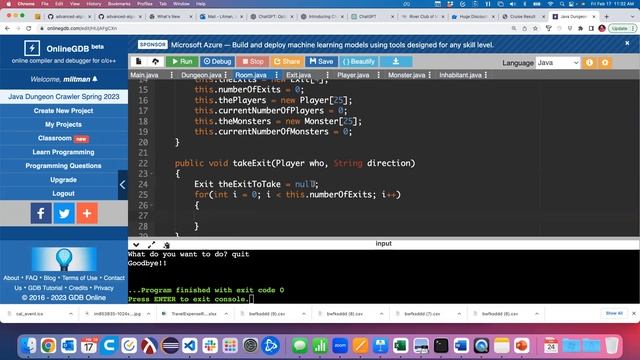Screen dimensions: 640x360
Task: Open the Inhabitant.java tab
Action: tap(460, 75)
